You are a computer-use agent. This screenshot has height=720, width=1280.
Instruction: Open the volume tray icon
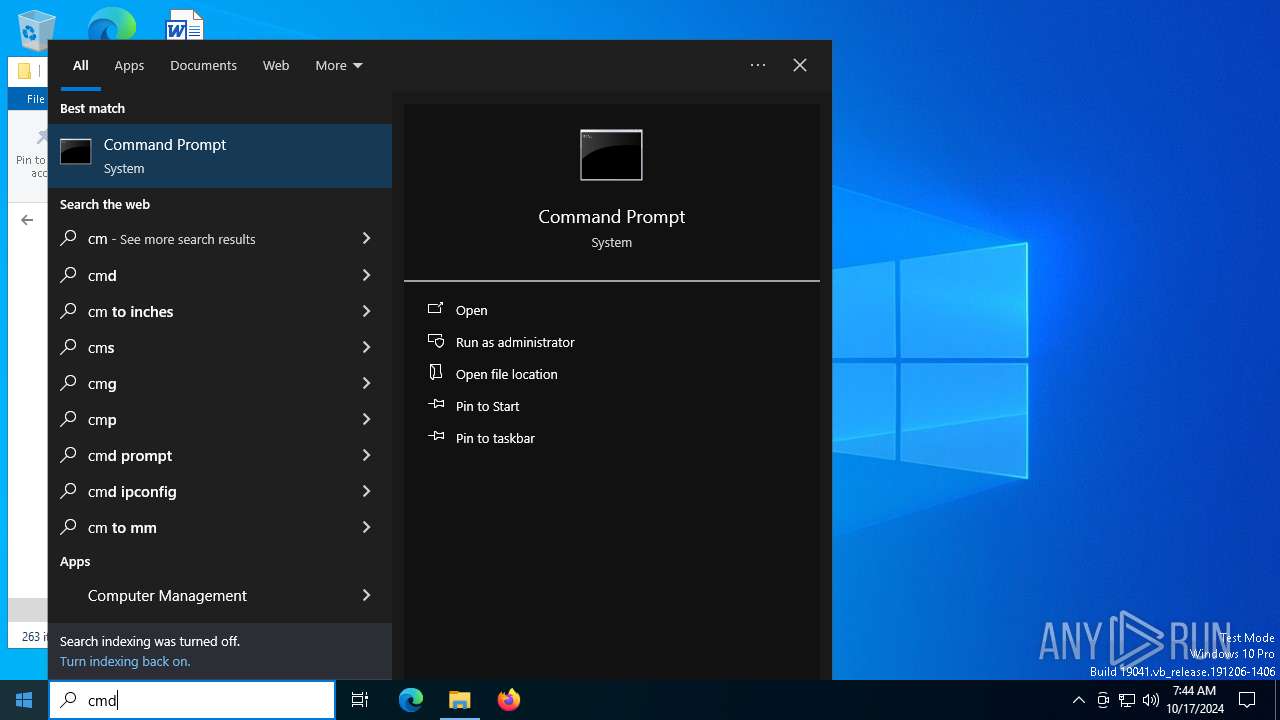pos(1150,700)
